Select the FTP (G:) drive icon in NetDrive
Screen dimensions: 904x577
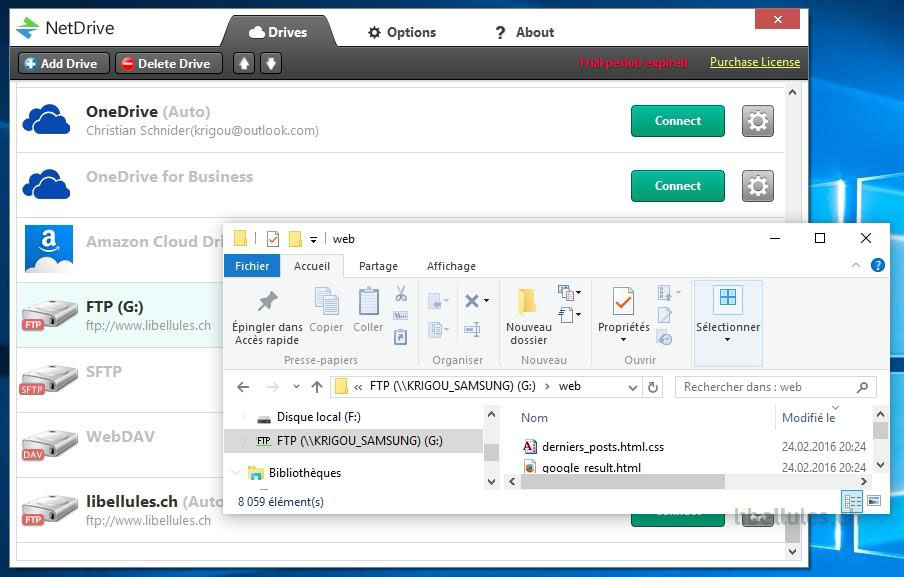coord(49,315)
